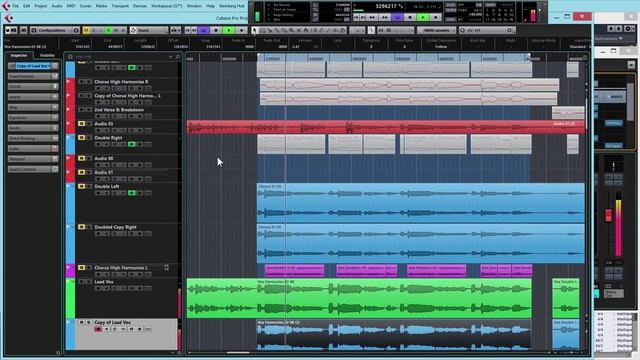Open the Project menu
This screenshot has width=640, height=360.
(40, 6)
